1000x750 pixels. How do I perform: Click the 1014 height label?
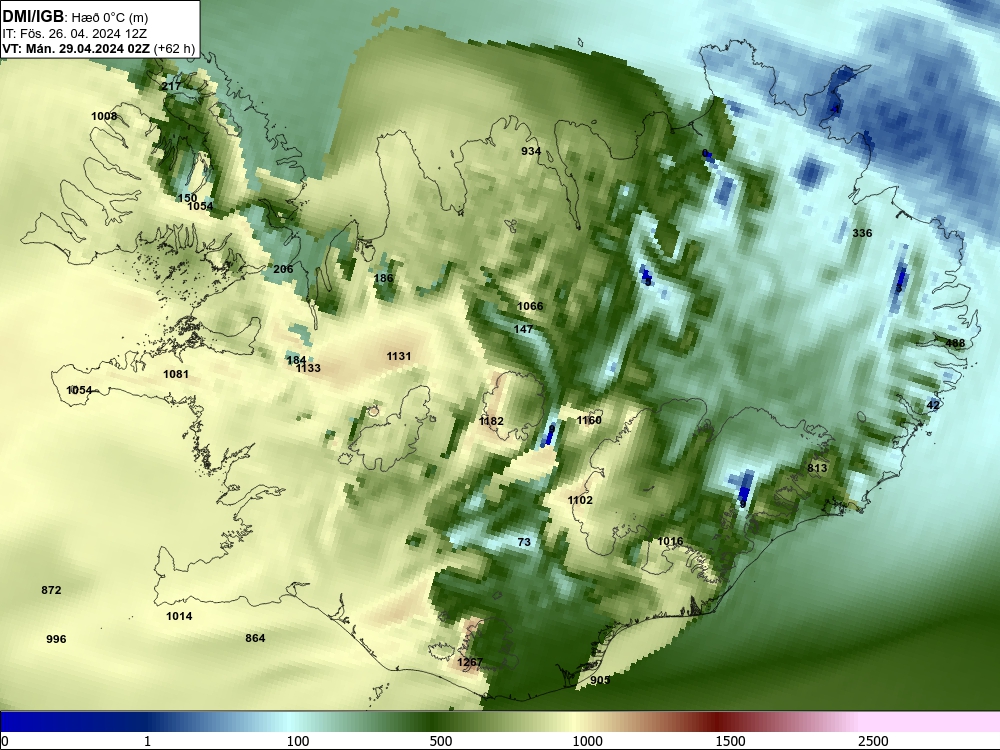(x=179, y=616)
